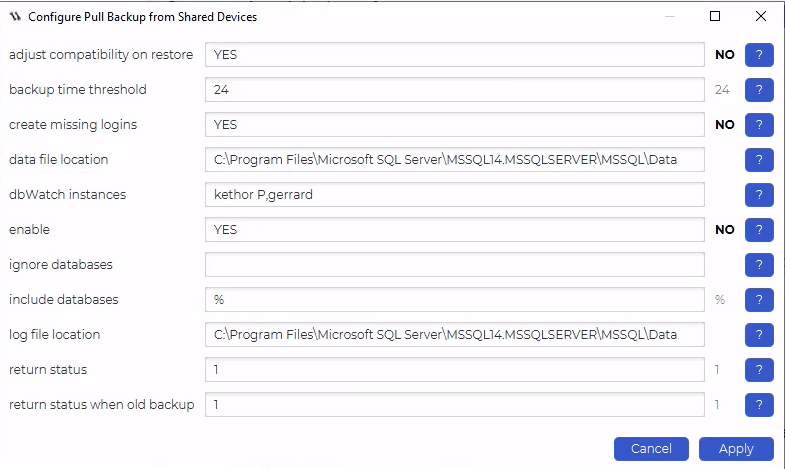The width and height of the screenshot is (785, 469).
Task: Click help icon for data file location
Action: pos(759,160)
